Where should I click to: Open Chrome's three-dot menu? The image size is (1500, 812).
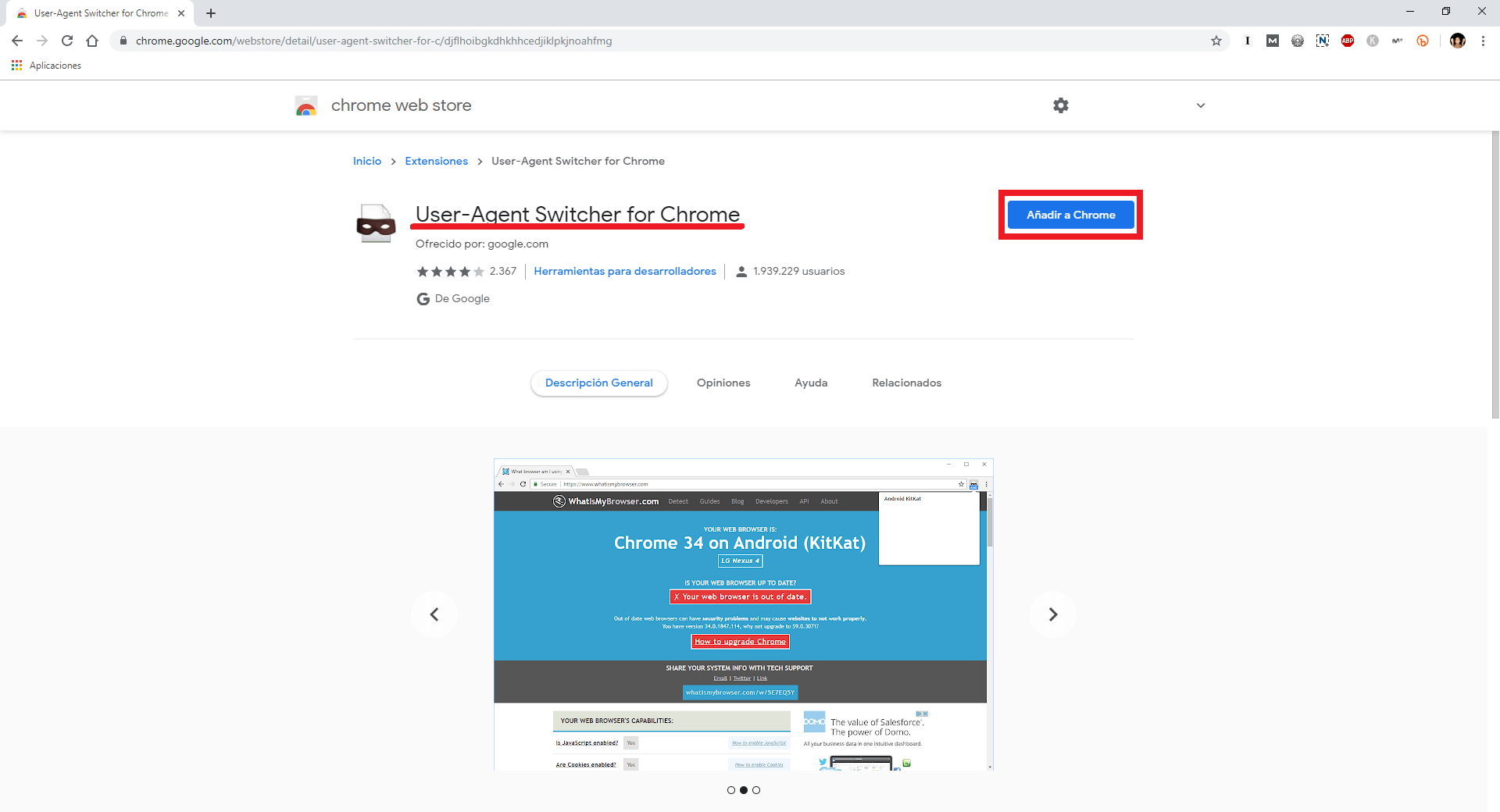pos(1483,41)
